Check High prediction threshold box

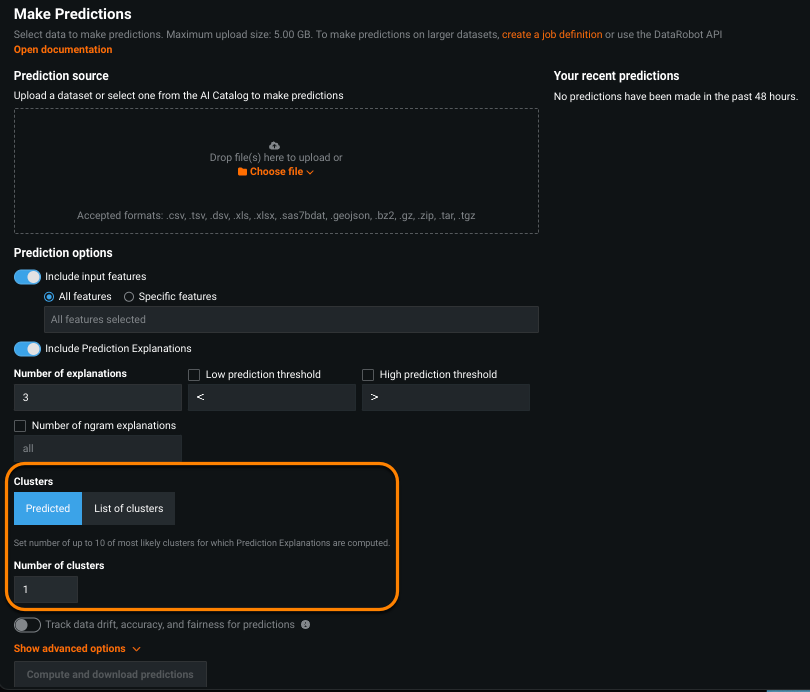(369, 375)
